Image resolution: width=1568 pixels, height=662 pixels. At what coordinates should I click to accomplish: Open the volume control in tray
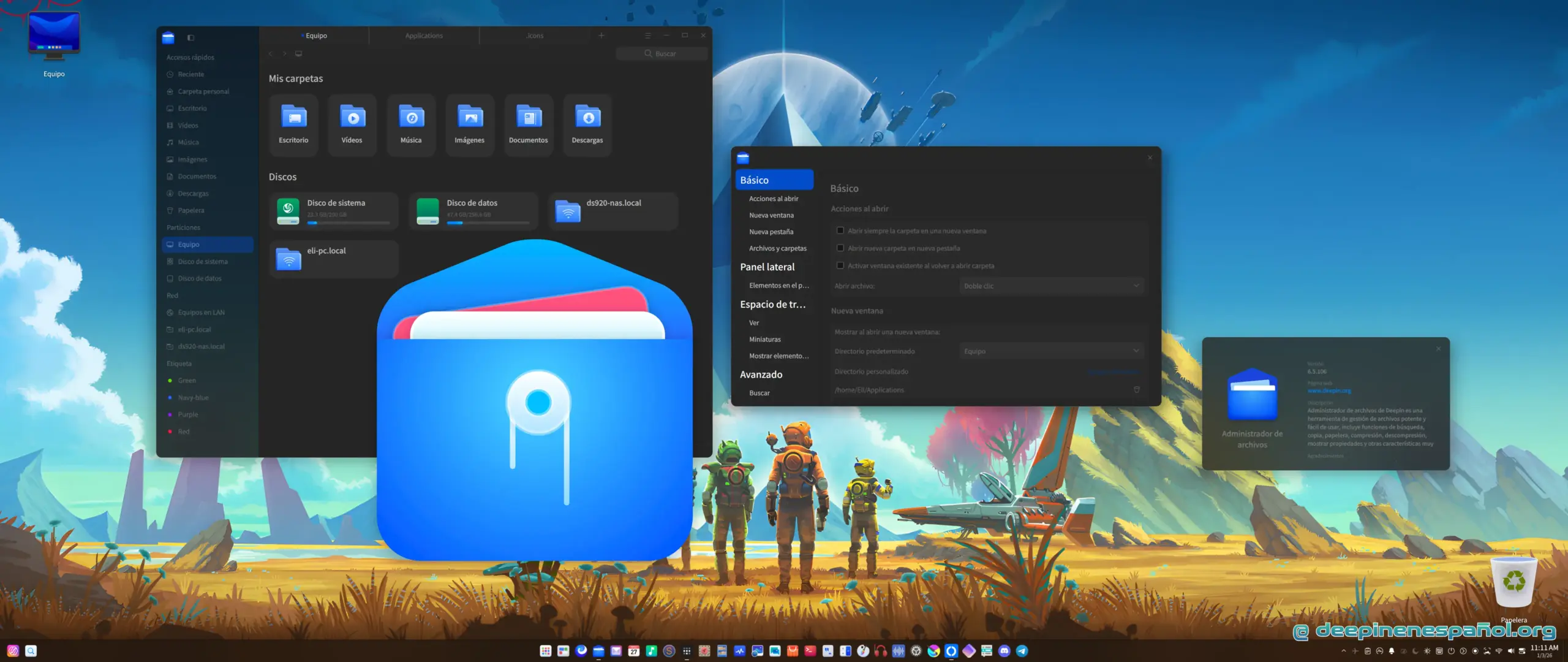click(1511, 651)
